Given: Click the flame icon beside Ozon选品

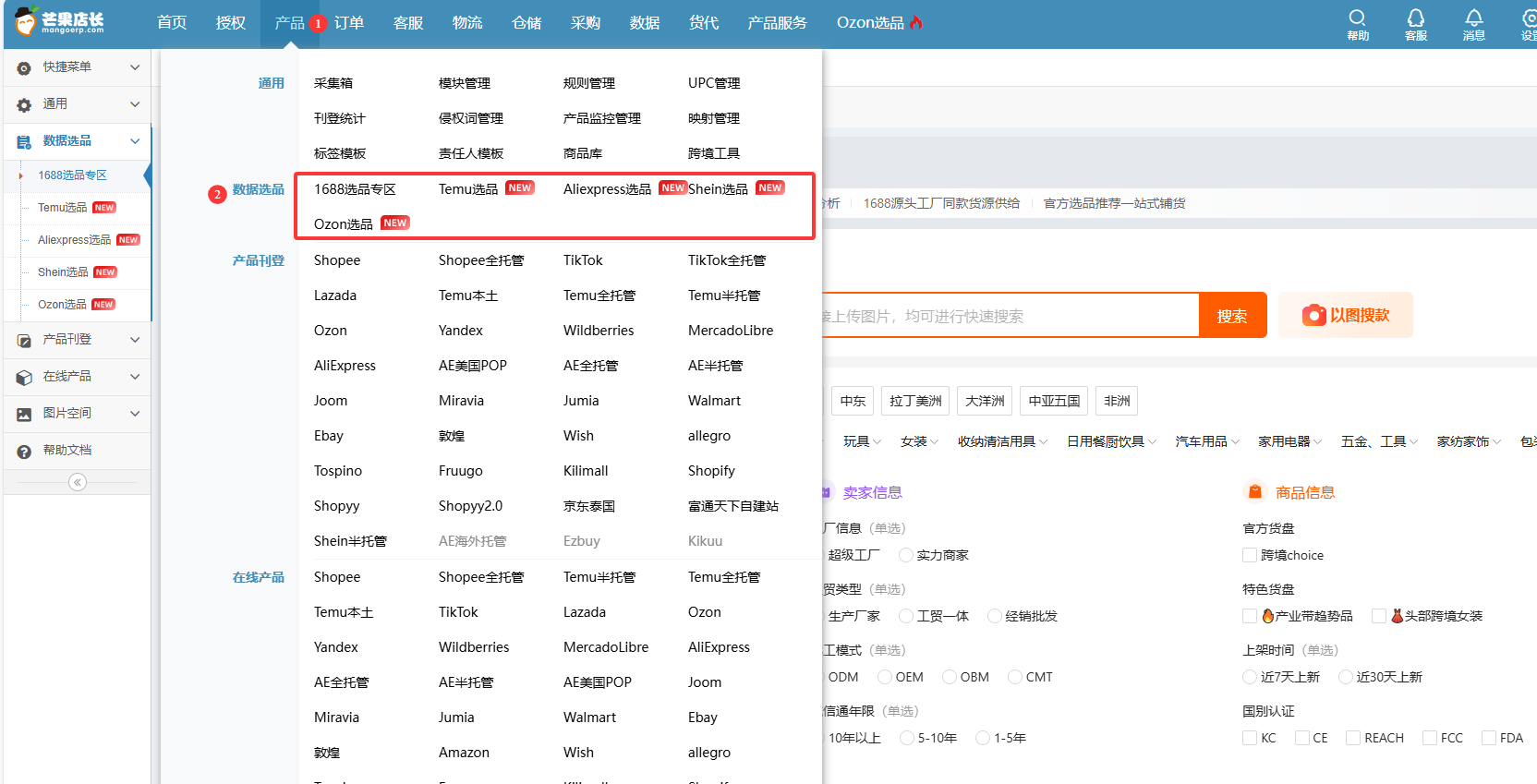Looking at the screenshot, I should click(x=916, y=22).
